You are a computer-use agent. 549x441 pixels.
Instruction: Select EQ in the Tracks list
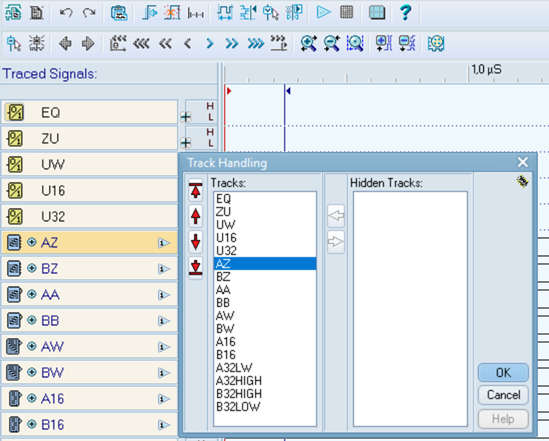(265, 199)
